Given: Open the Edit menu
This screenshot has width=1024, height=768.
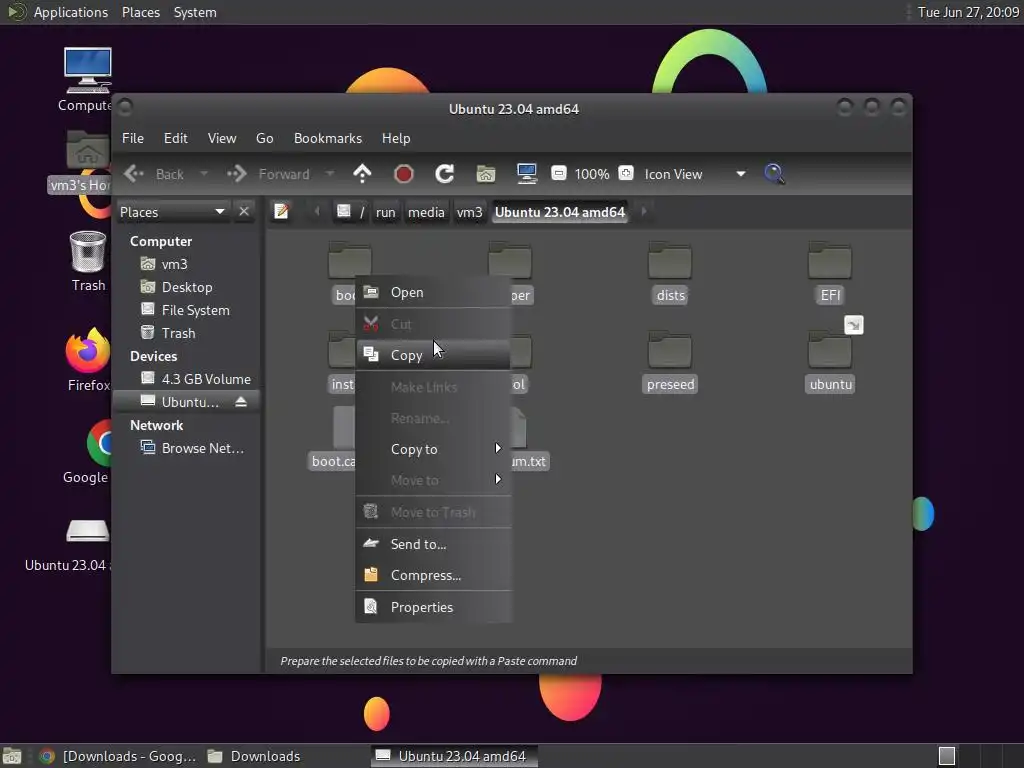Looking at the screenshot, I should 176,138.
